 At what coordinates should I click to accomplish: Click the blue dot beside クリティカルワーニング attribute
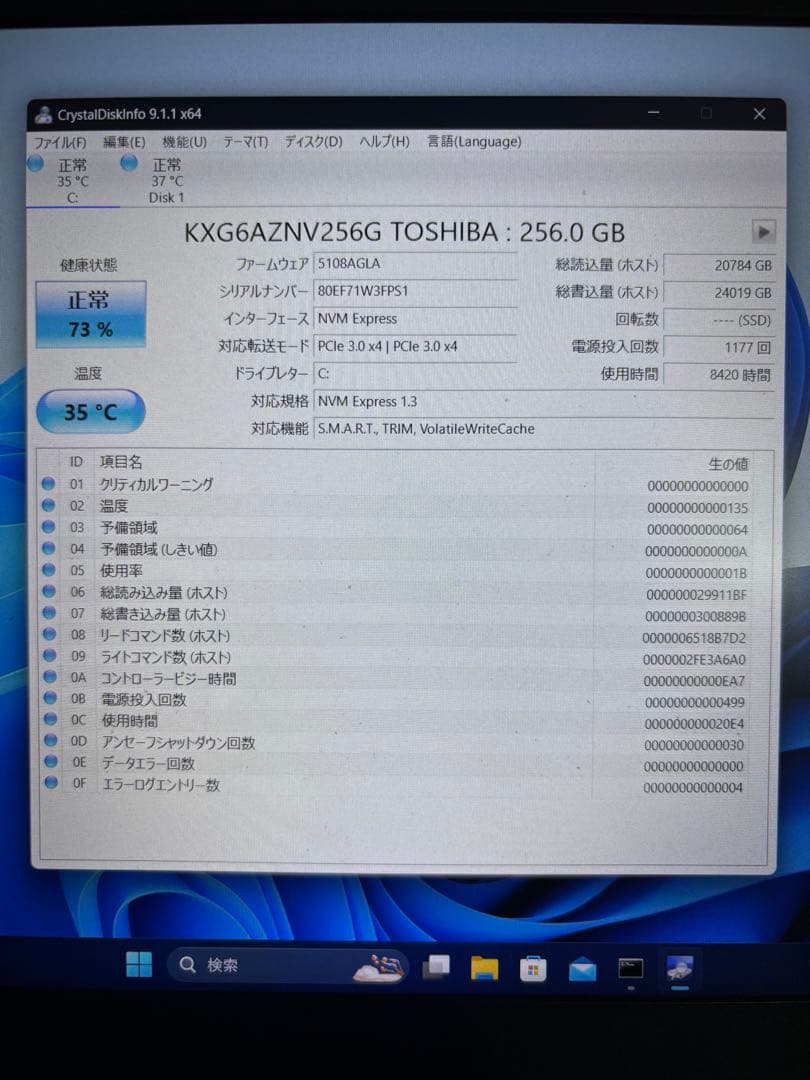pos(49,485)
